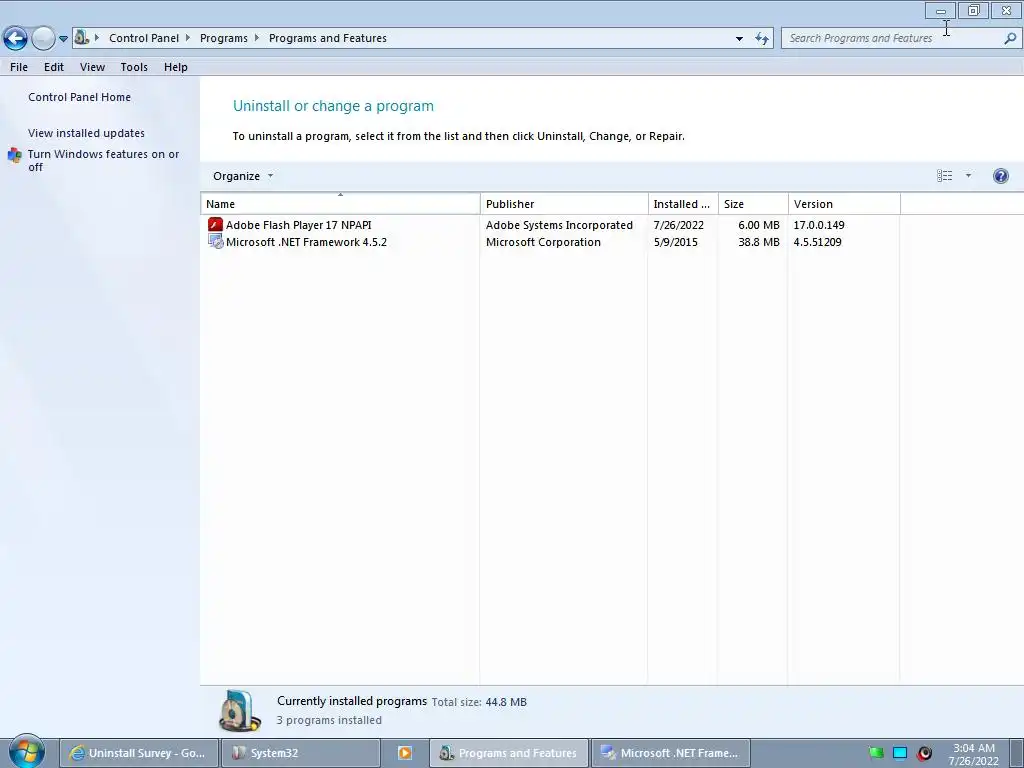
Task: Click the Windows features shield icon
Action: pyautogui.click(x=14, y=155)
